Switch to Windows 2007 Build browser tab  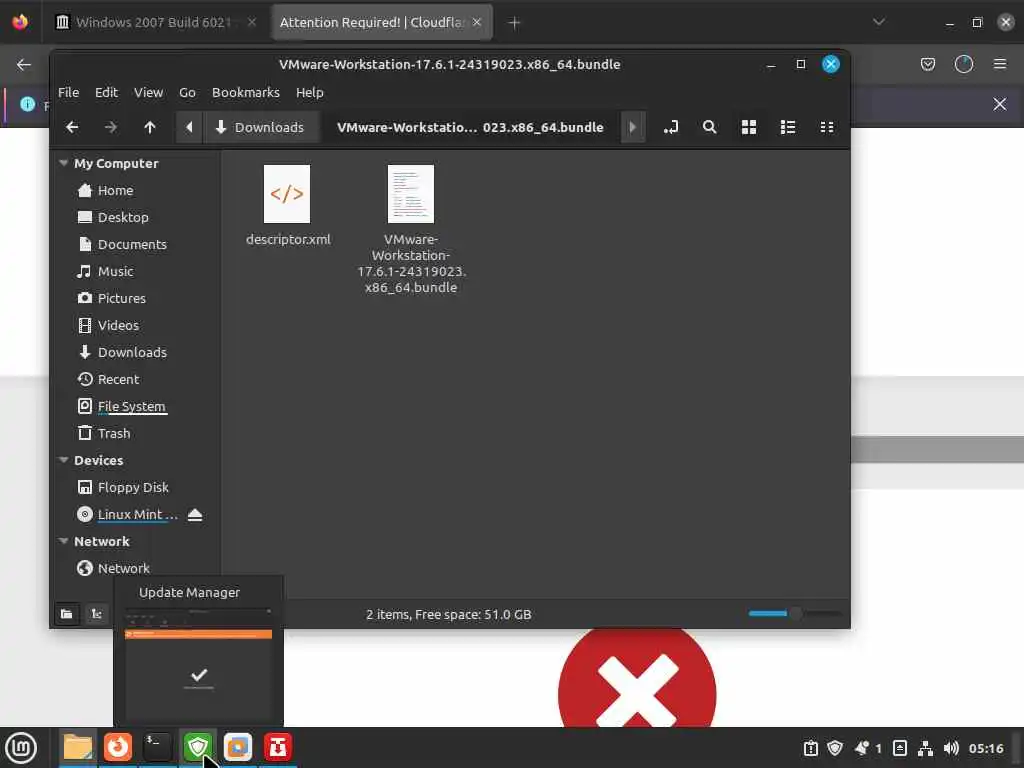(157, 22)
